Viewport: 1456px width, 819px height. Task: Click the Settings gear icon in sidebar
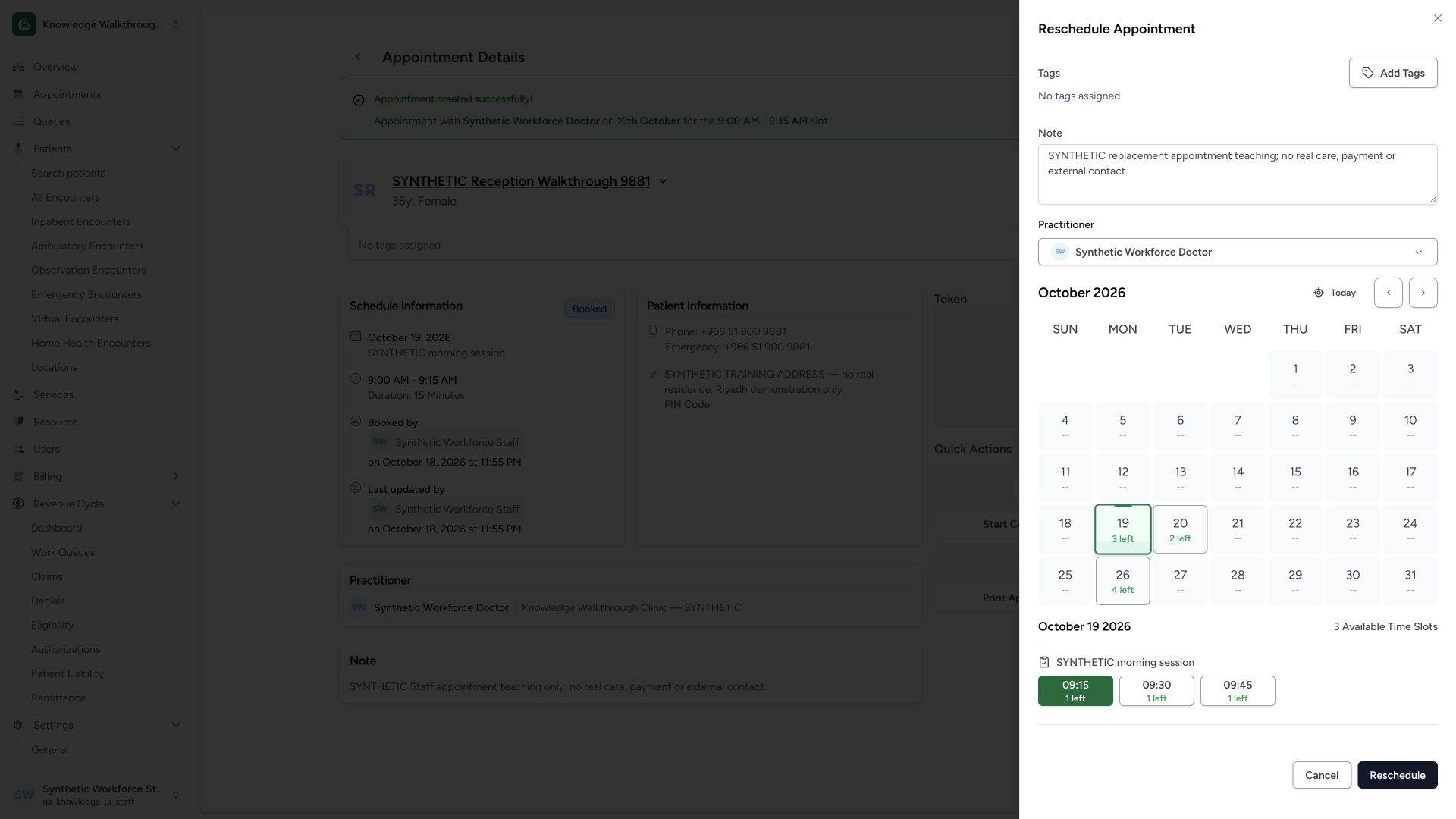[18, 725]
